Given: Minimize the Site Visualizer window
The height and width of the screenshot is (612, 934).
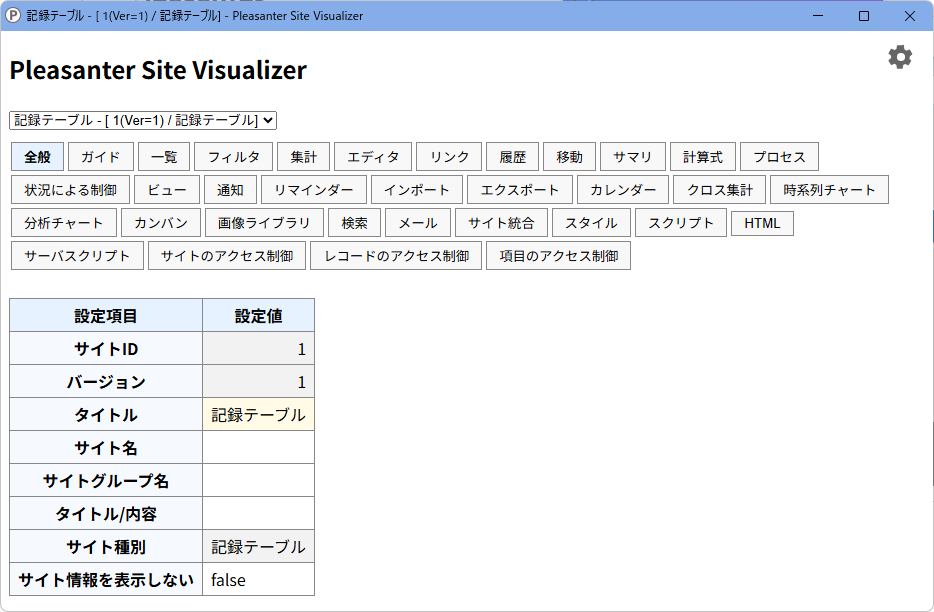Looking at the screenshot, I should coord(818,15).
